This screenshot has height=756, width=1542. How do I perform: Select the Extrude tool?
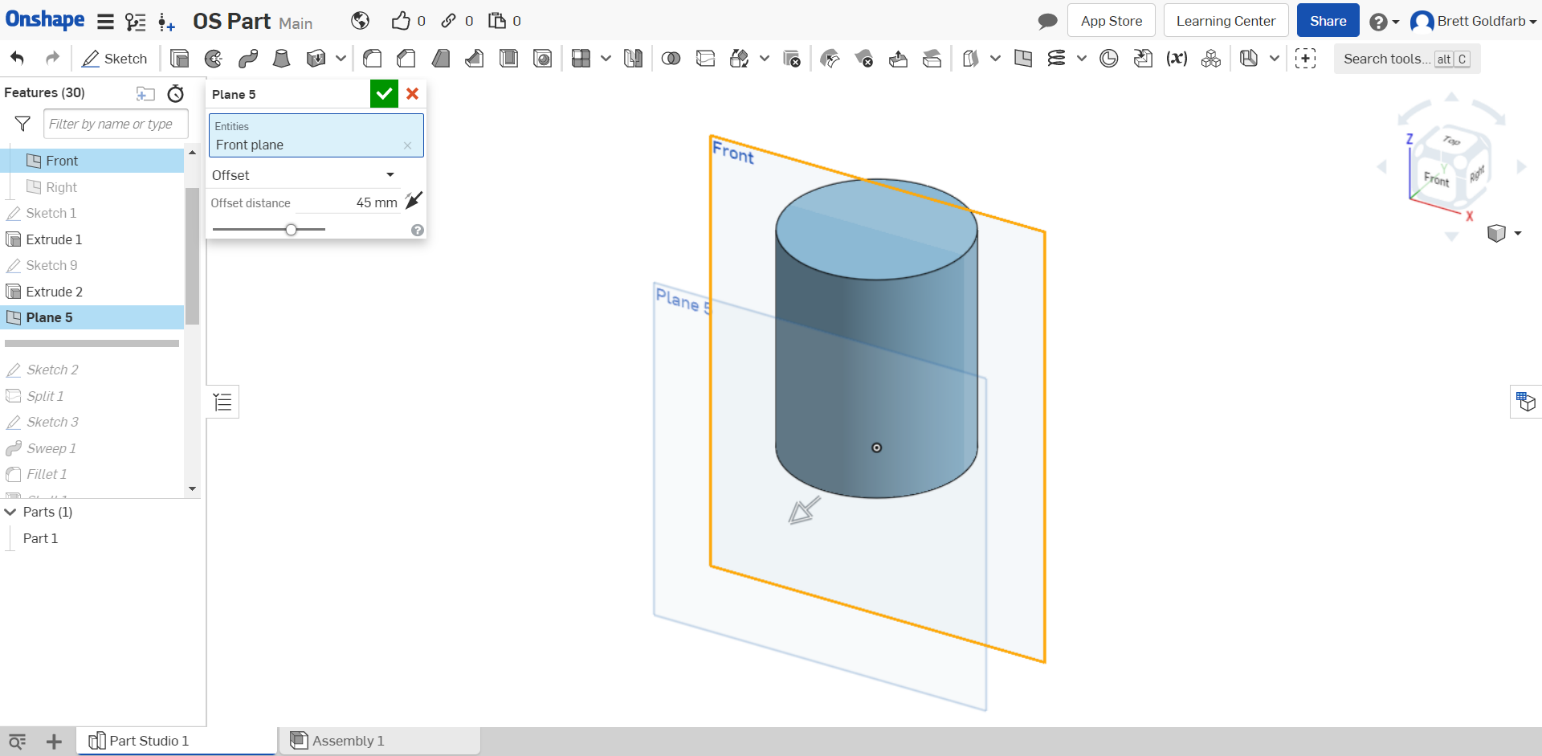click(180, 58)
